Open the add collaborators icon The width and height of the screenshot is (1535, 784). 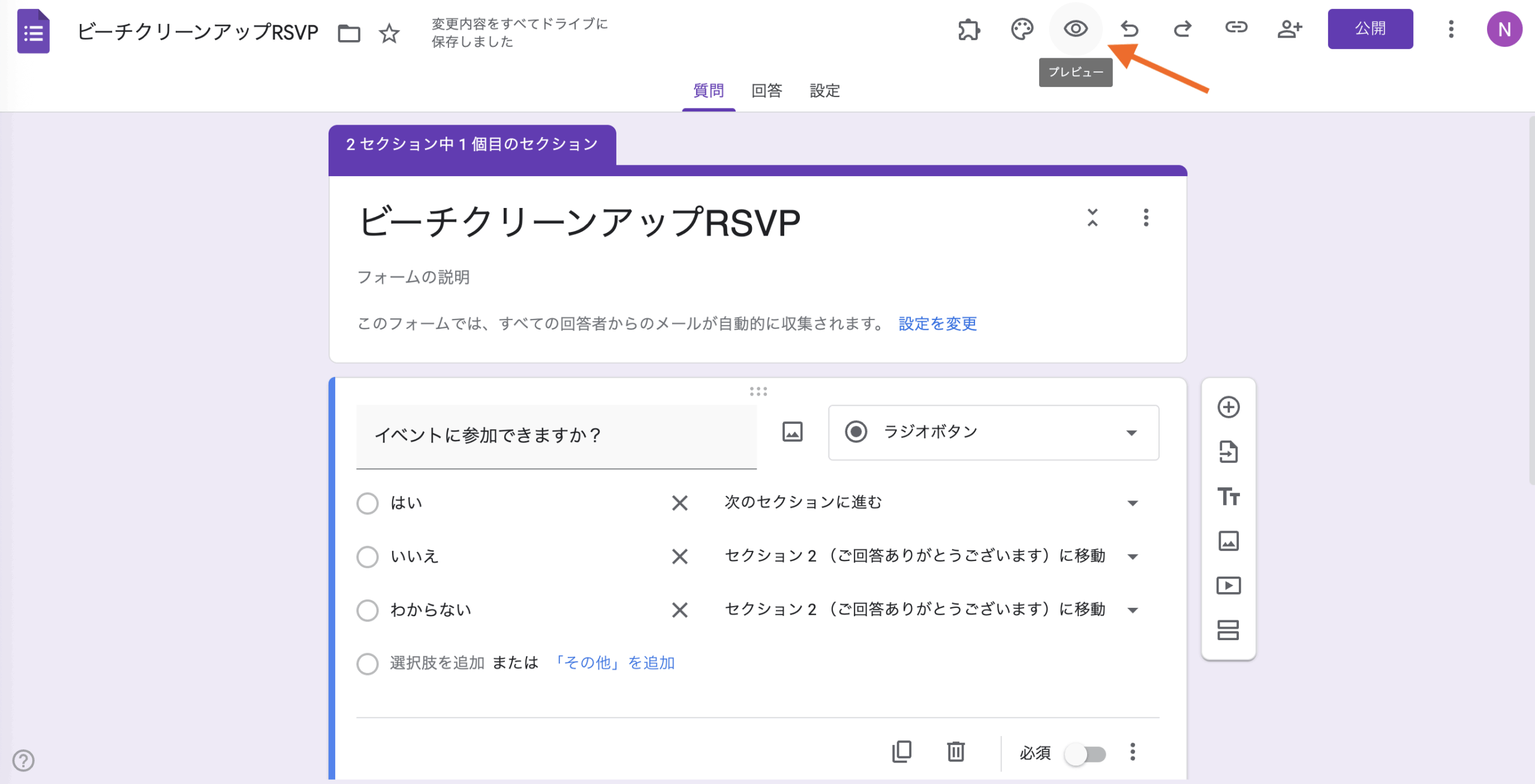click(1289, 29)
